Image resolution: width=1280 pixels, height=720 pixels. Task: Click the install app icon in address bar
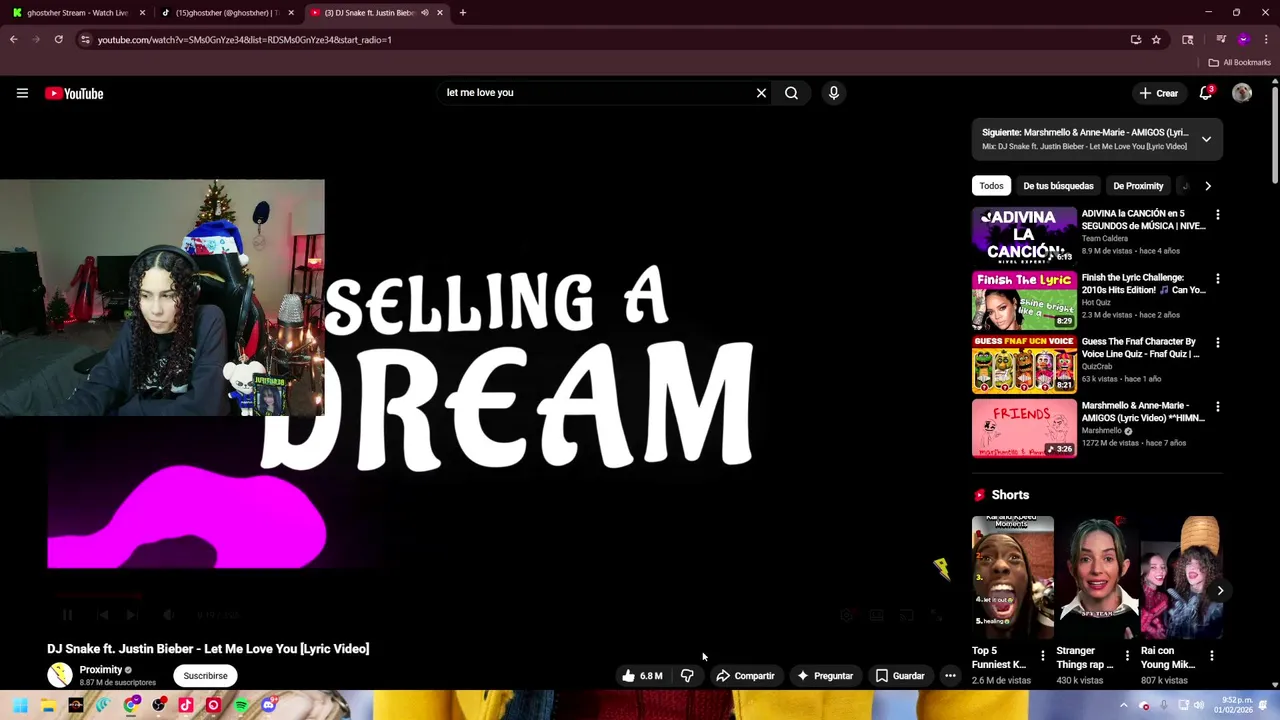[1136, 40]
